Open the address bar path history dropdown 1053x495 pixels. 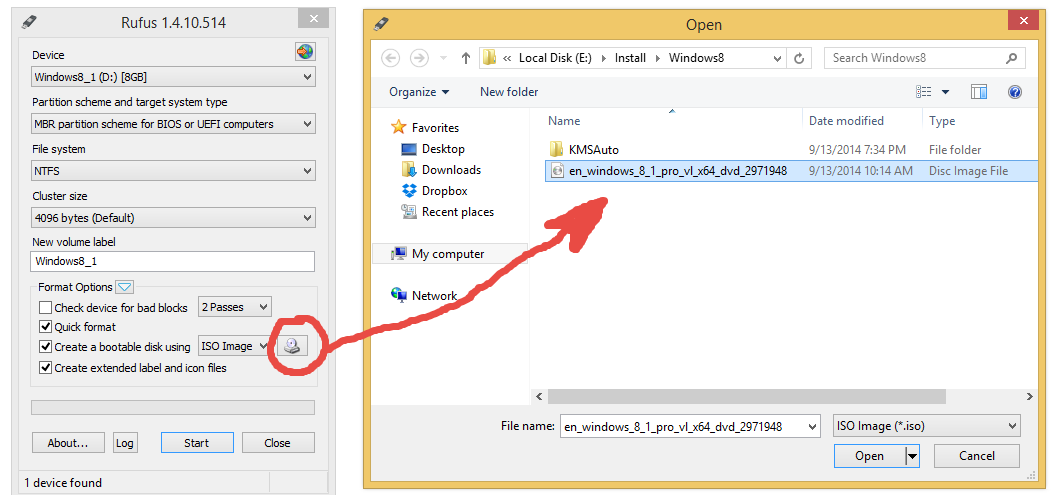click(x=777, y=58)
